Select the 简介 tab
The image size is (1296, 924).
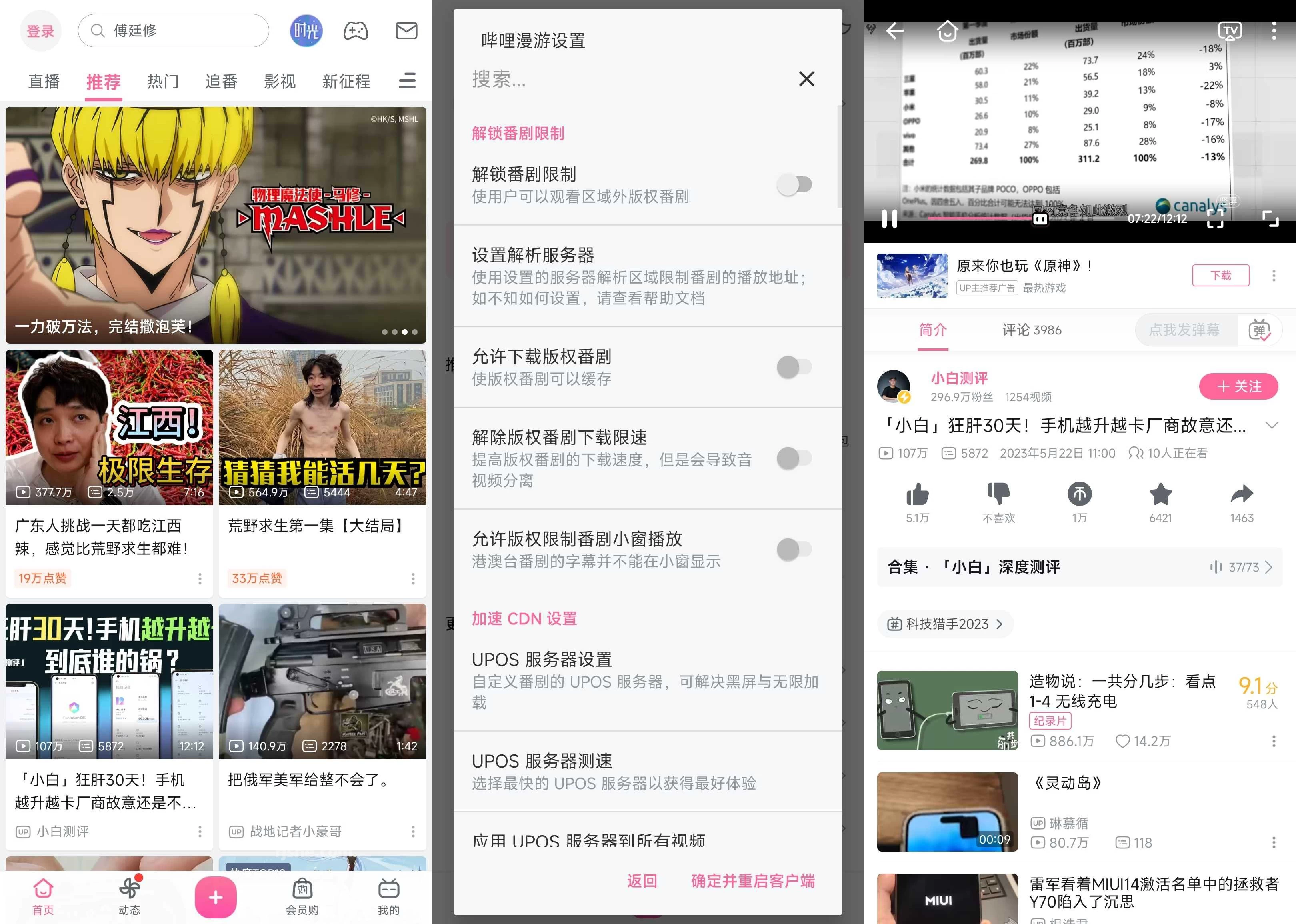[x=933, y=330]
